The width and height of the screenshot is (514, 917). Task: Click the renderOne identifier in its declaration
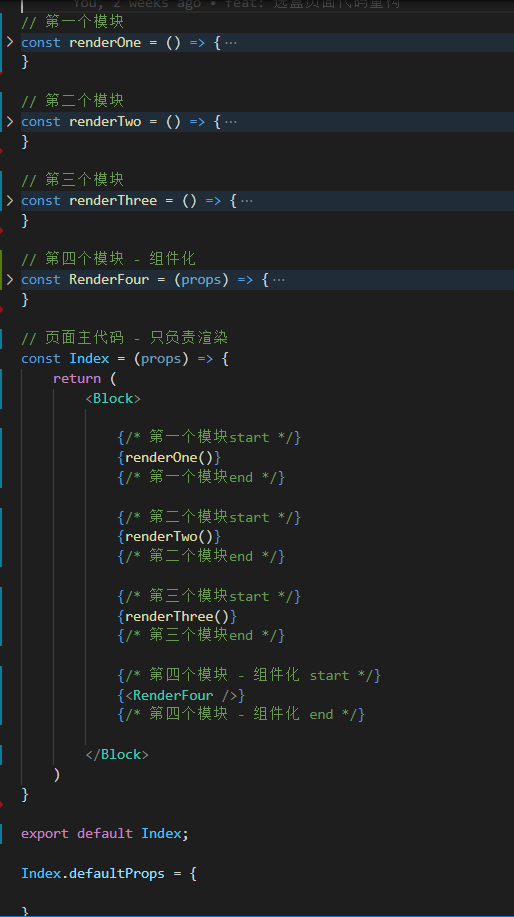[105, 43]
